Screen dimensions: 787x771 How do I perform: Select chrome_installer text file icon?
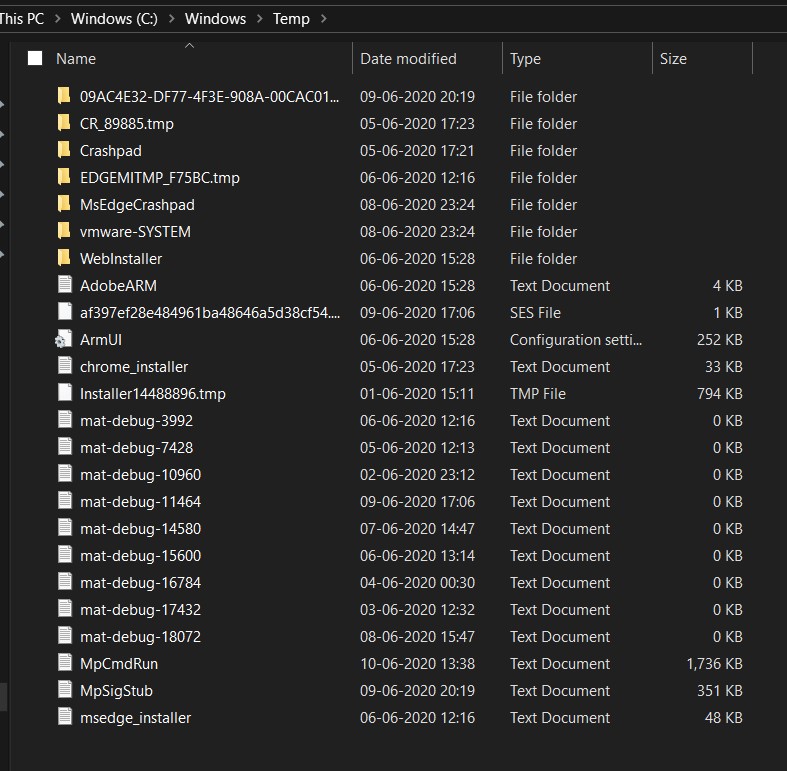pos(64,366)
